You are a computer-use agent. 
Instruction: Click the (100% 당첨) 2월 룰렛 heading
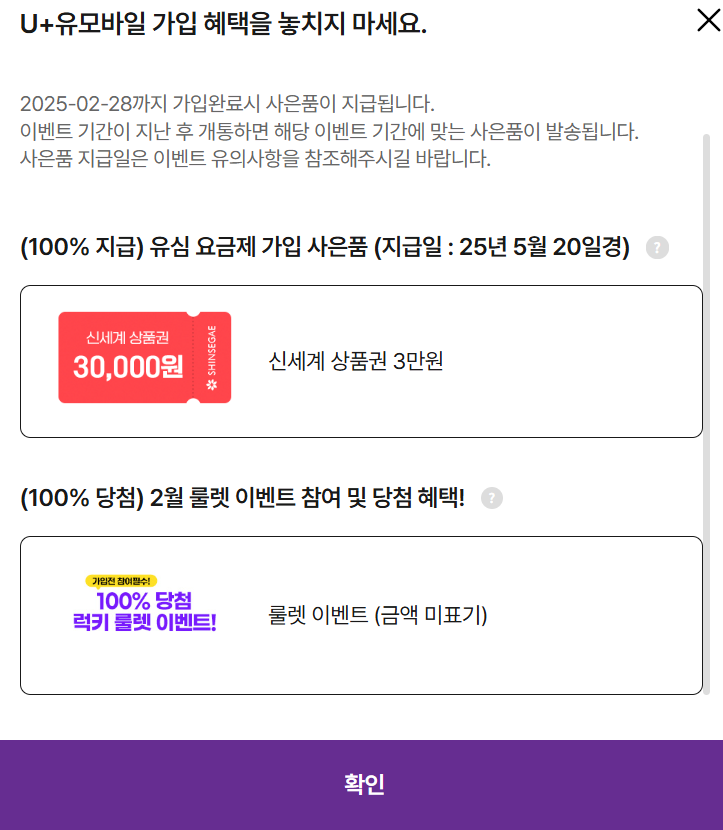pyautogui.click(x=242, y=498)
